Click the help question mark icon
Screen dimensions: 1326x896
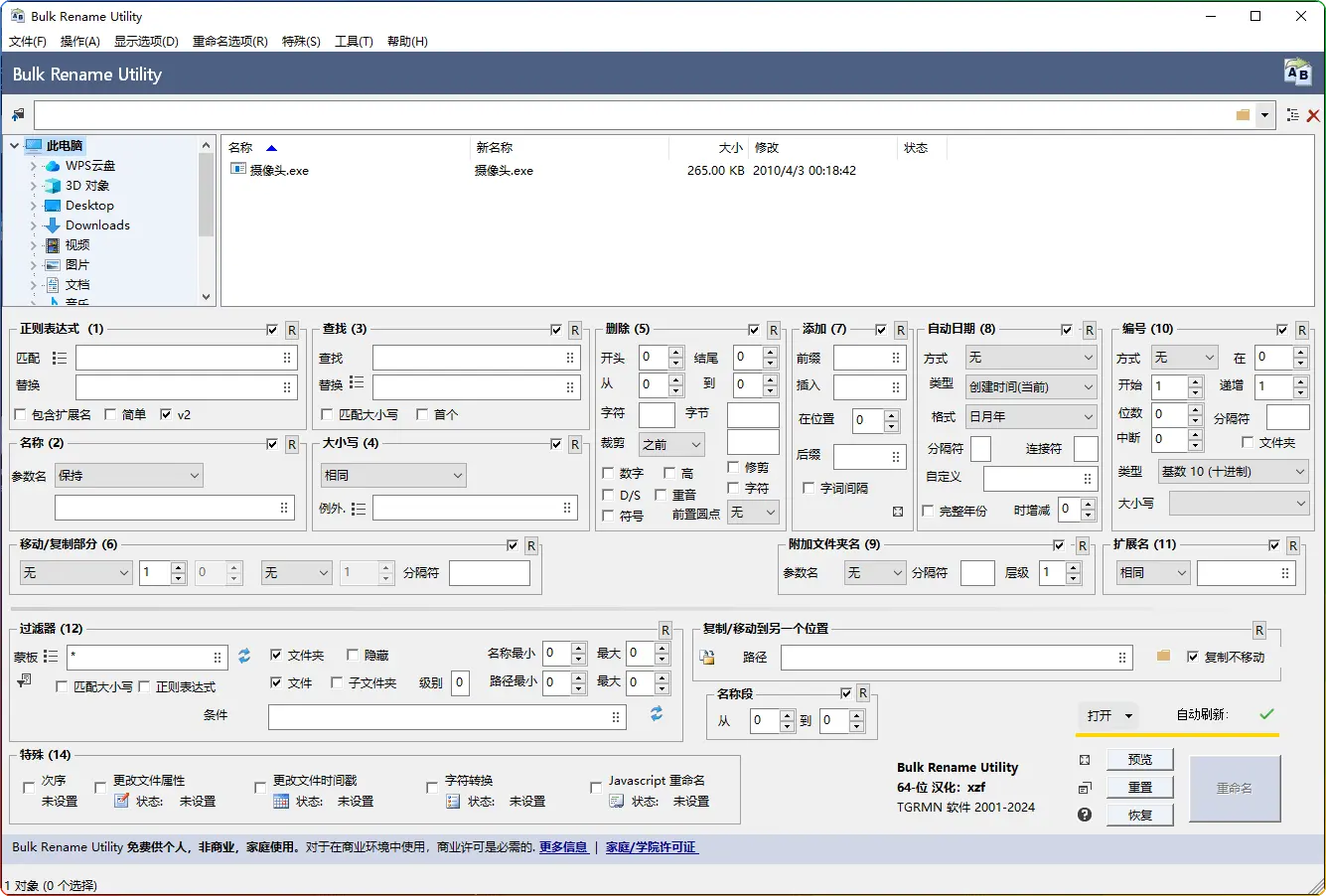pyautogui.click(x=1085, y=815)
